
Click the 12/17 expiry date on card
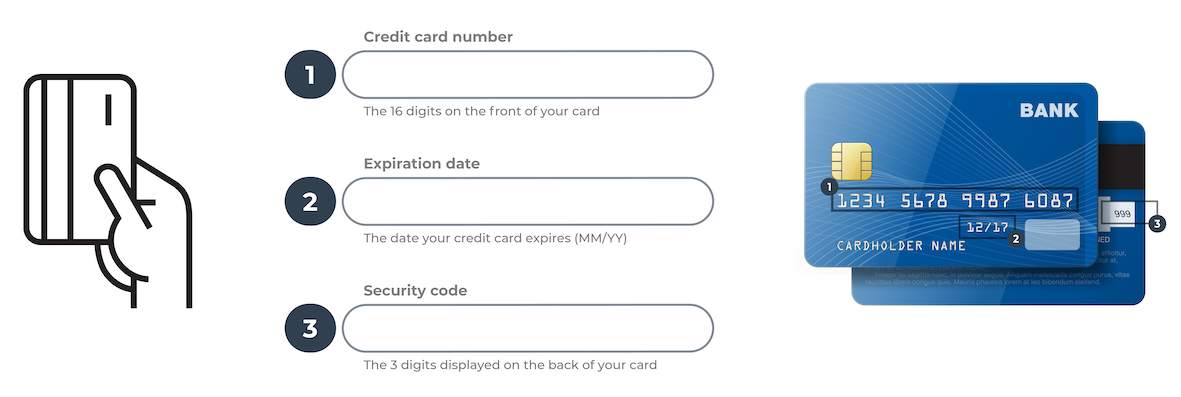[x=987, y=227]
